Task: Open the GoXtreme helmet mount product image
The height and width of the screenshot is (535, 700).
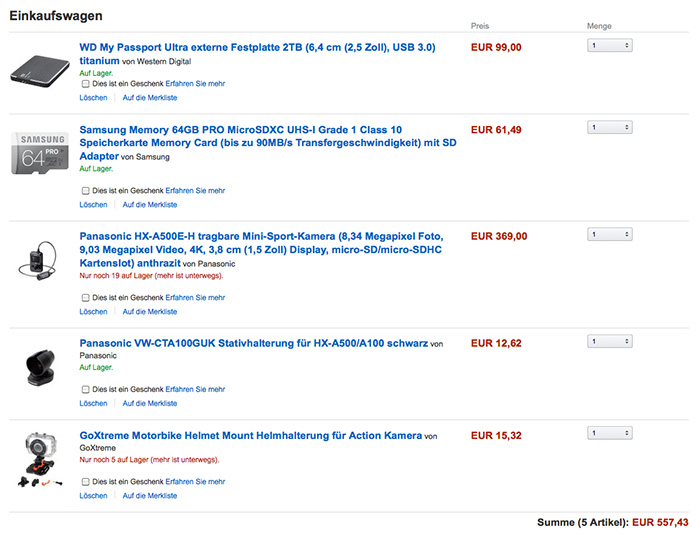Action: 40,458
